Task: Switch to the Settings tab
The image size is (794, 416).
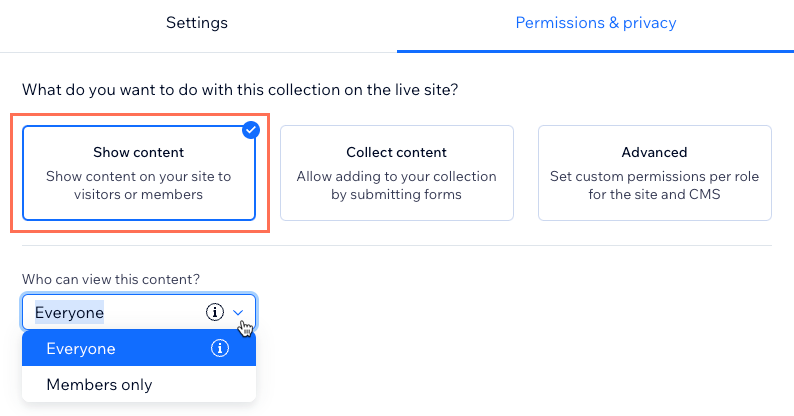Action: tap(197, 23)
